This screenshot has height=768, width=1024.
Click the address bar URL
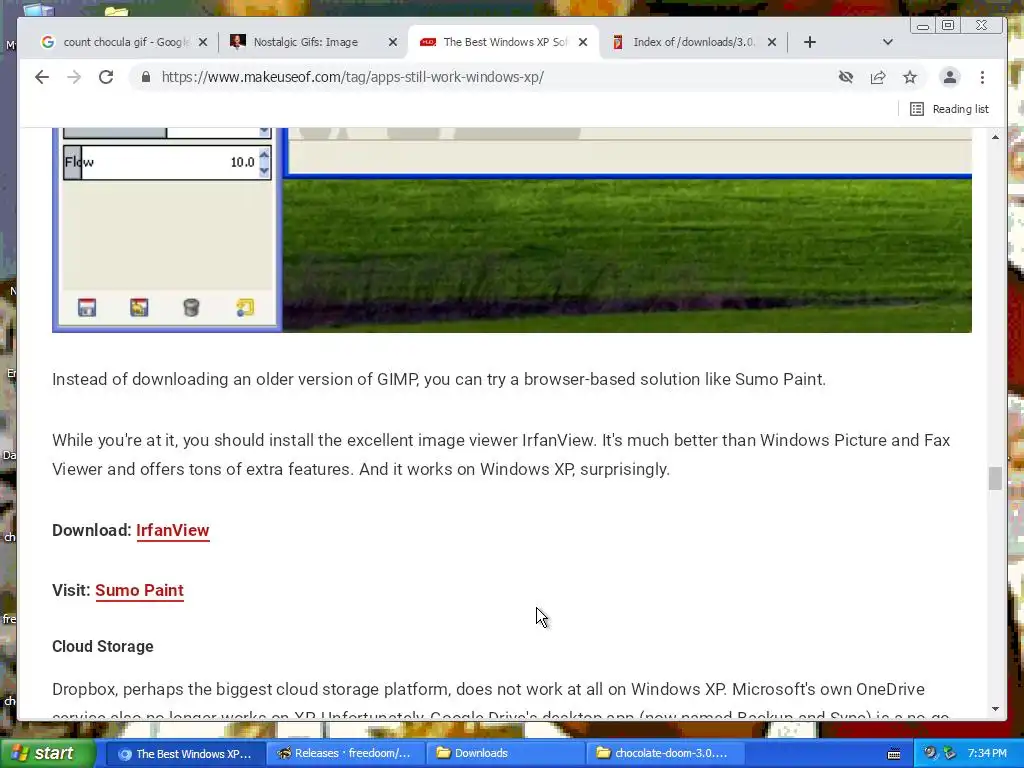click(x=353, y=77)
